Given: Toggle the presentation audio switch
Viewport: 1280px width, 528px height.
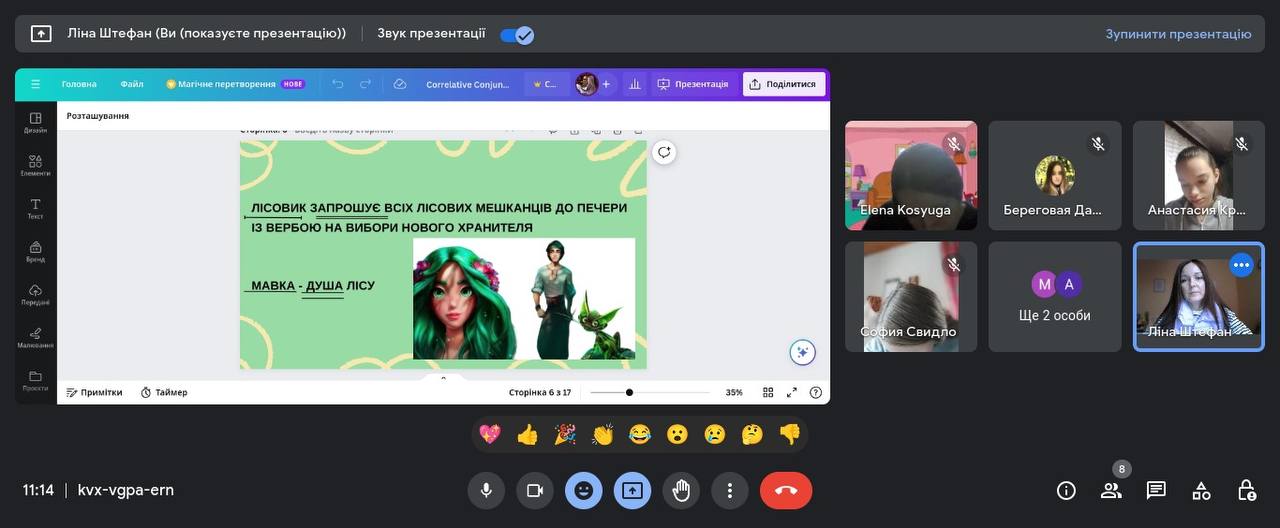Looking at the screenshot, I should coord(517,34).
